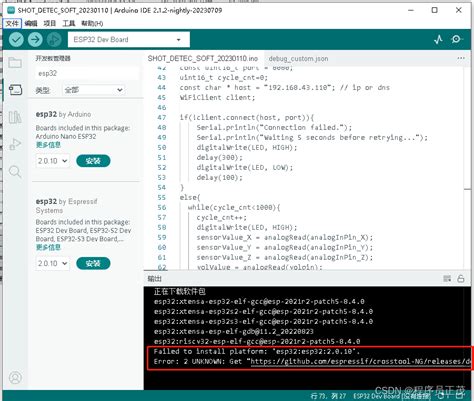The image size is (474, 401).
Task: Click the boards search field containing esp32
Action: [87, 73]
